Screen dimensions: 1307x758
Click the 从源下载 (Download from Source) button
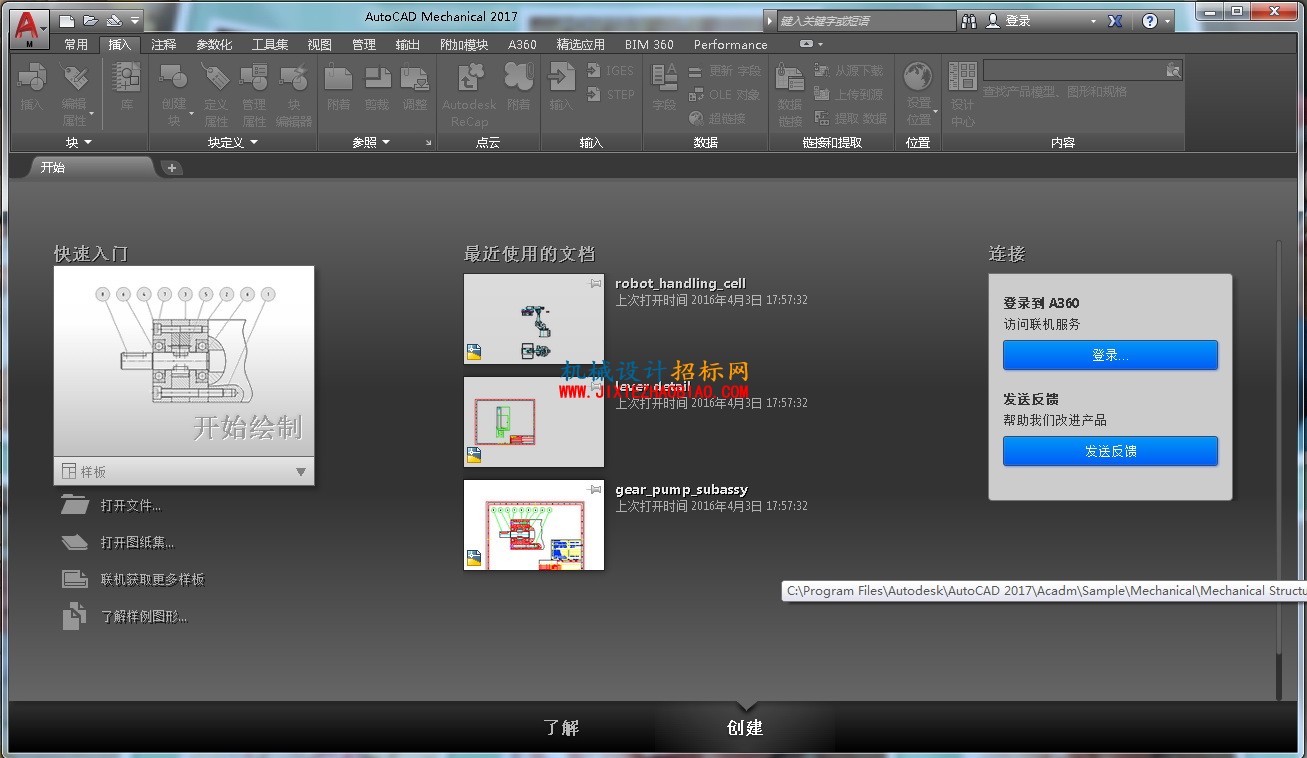849,71
